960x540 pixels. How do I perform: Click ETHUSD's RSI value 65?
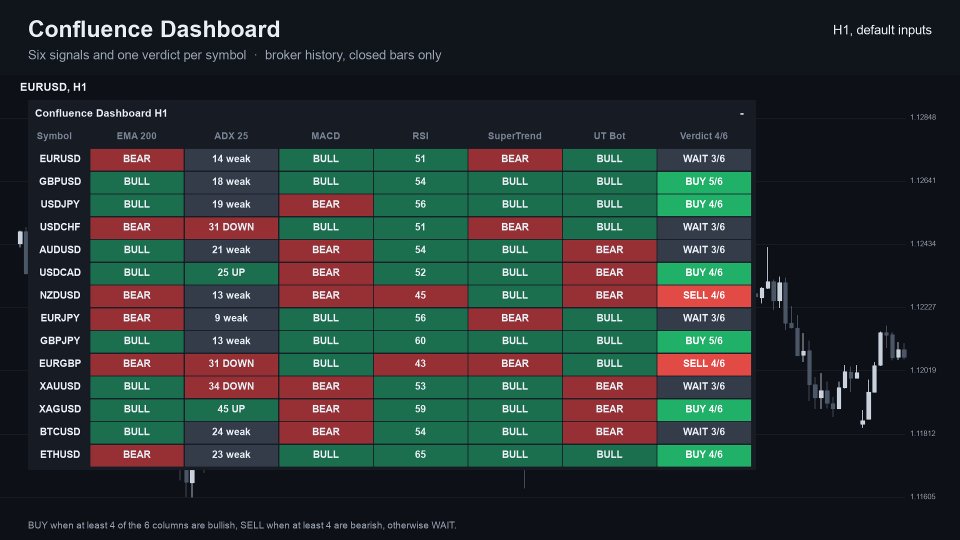point(421,454)
